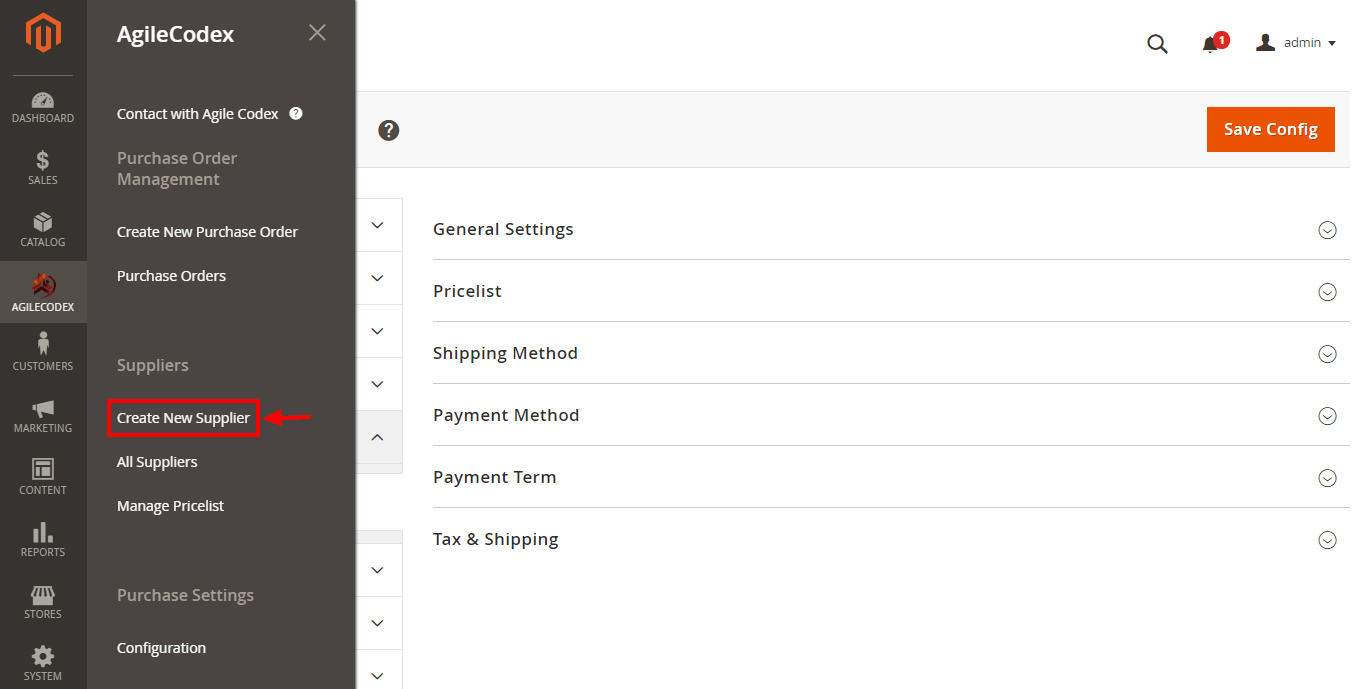Screen dimensions: 1361x689
Task: Click the search magnifier icon
Action: pyautogui.click(x=1157, y=44)
